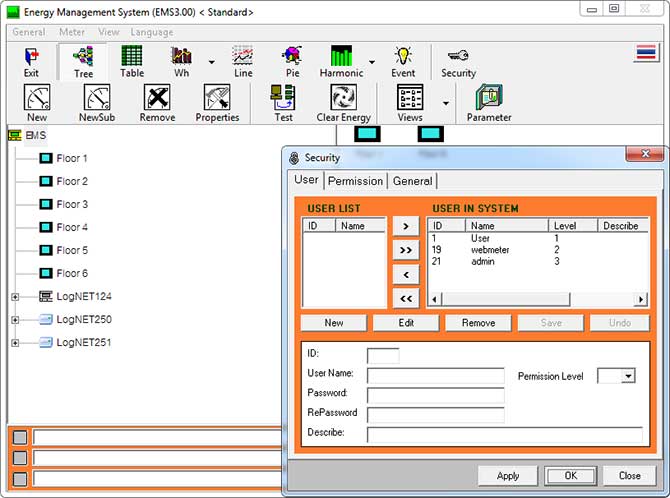670x498 pixels.
Task: Click the Thai flag language icon
Action: pos(646,53)
